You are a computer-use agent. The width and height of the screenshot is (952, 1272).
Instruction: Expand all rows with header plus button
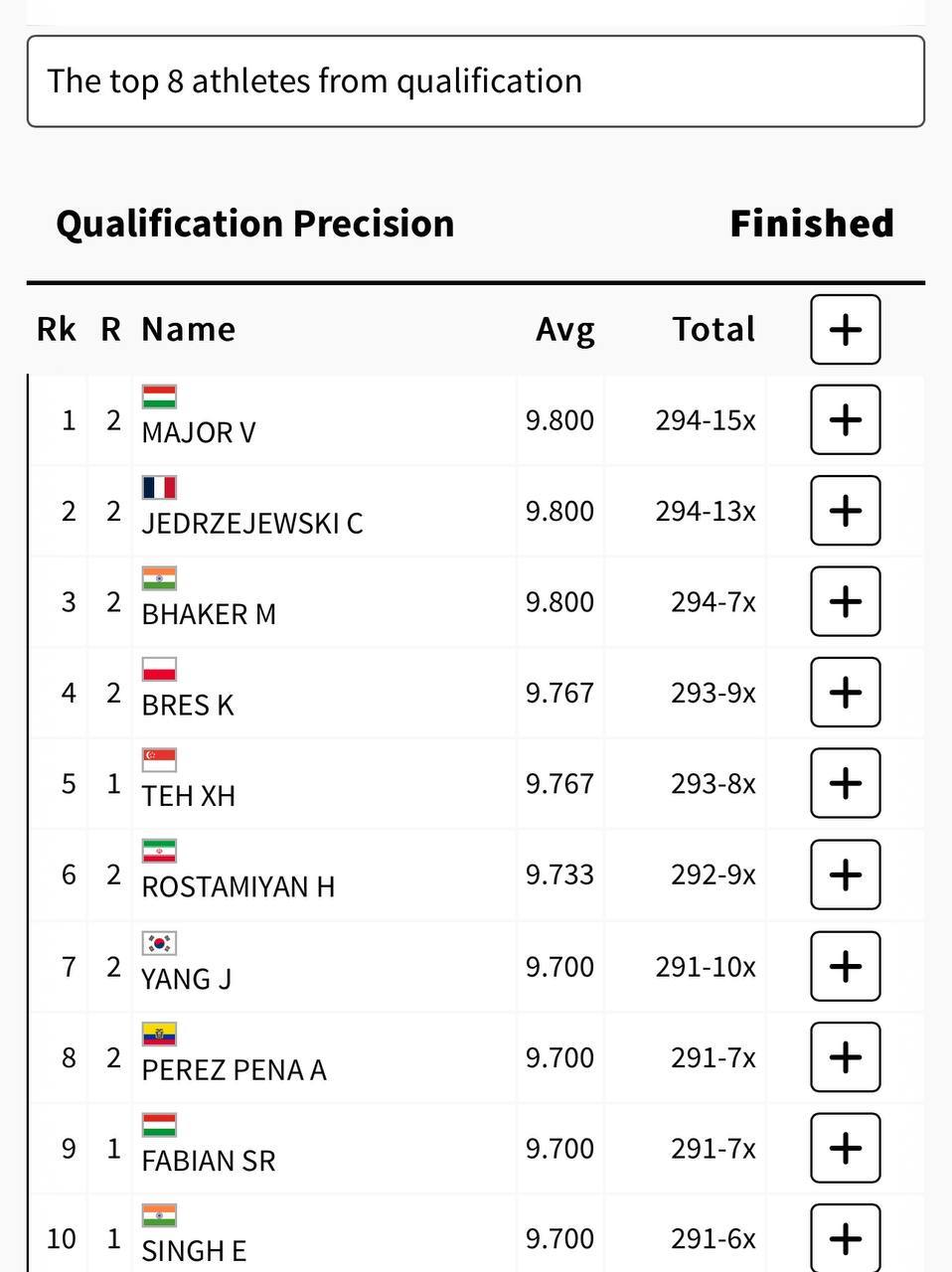pyautogui.click(x=845, y=329)
